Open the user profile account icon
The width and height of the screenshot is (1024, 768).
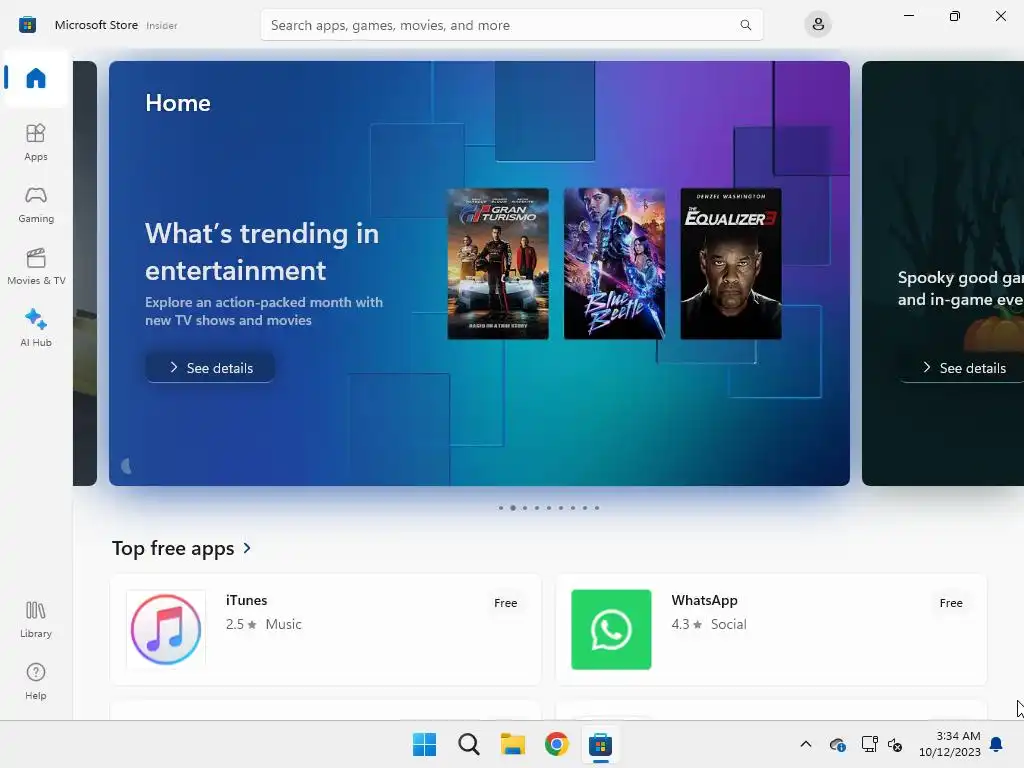pos(818,25)
